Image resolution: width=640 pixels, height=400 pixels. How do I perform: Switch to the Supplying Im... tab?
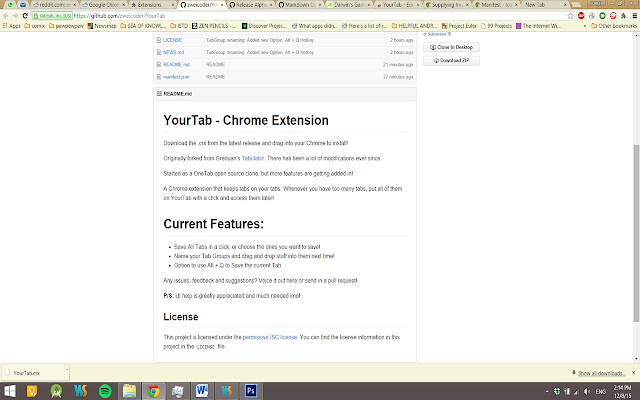(x=447, y=5)
